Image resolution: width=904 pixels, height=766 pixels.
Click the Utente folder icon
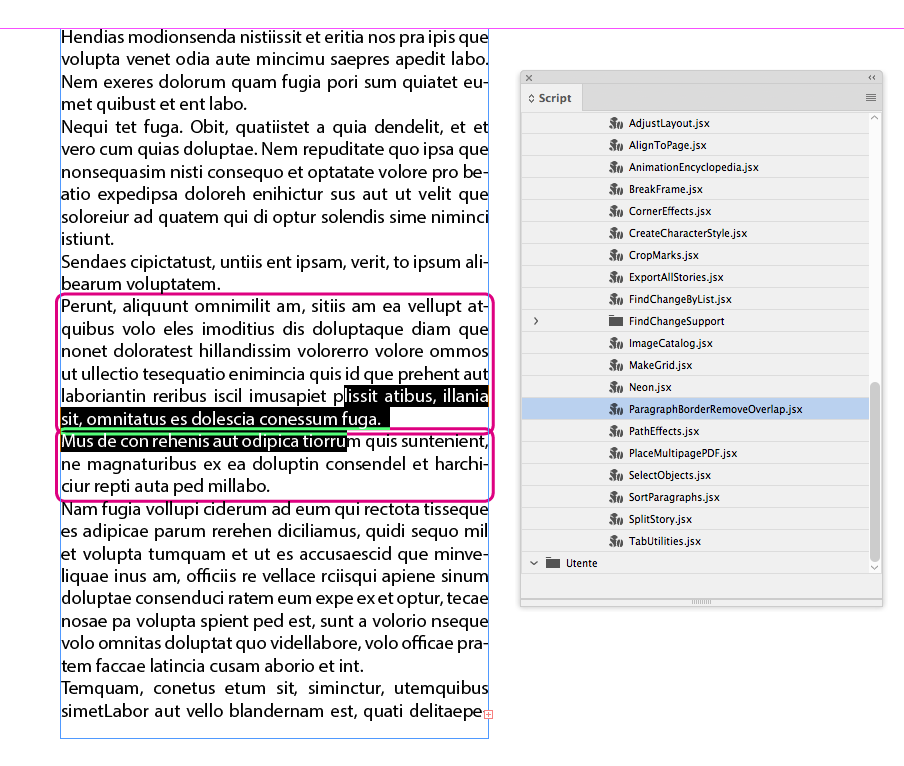(553, 563)
